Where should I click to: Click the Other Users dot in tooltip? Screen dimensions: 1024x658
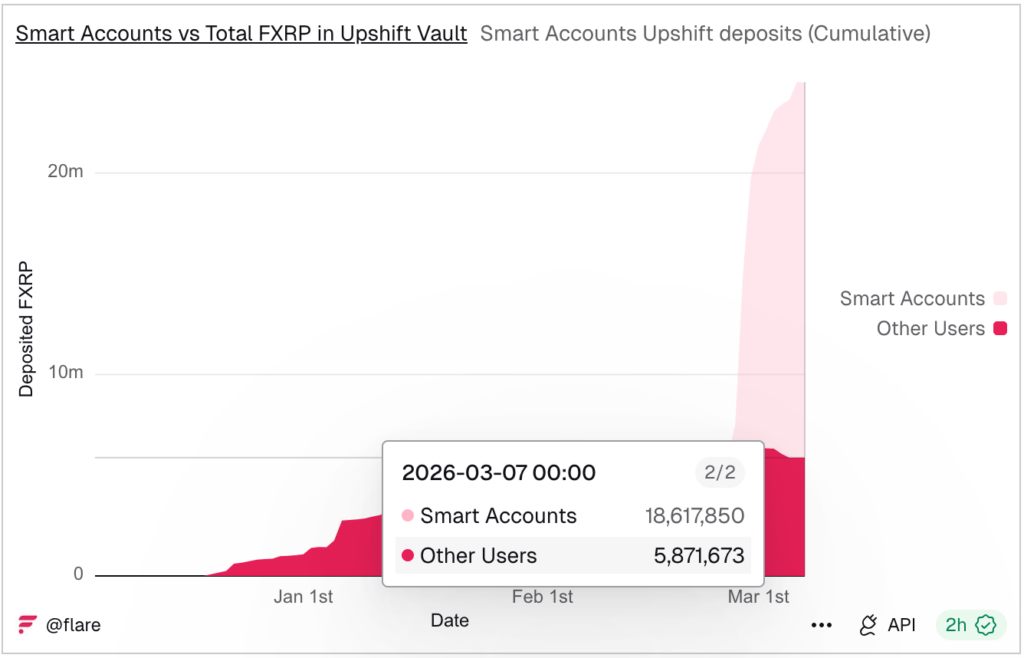[x=407, y=556]
